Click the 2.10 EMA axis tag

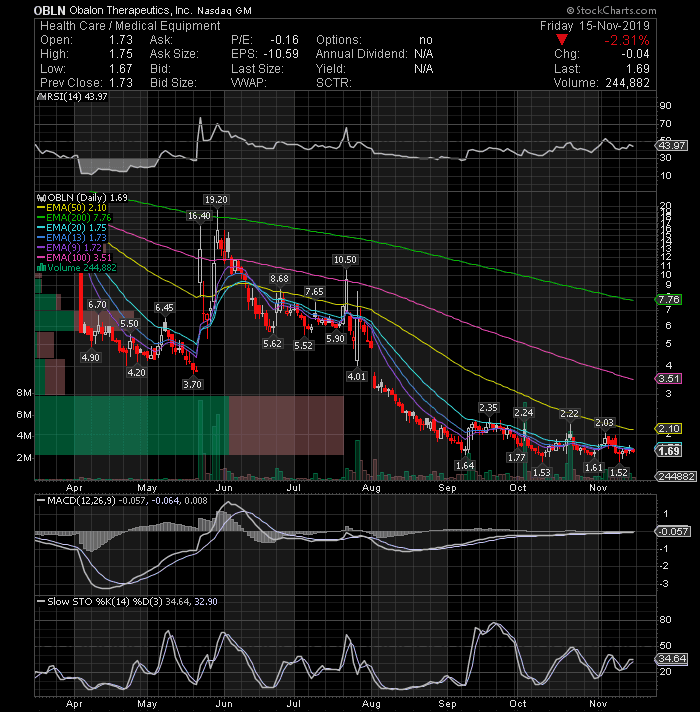click(668, 429)
